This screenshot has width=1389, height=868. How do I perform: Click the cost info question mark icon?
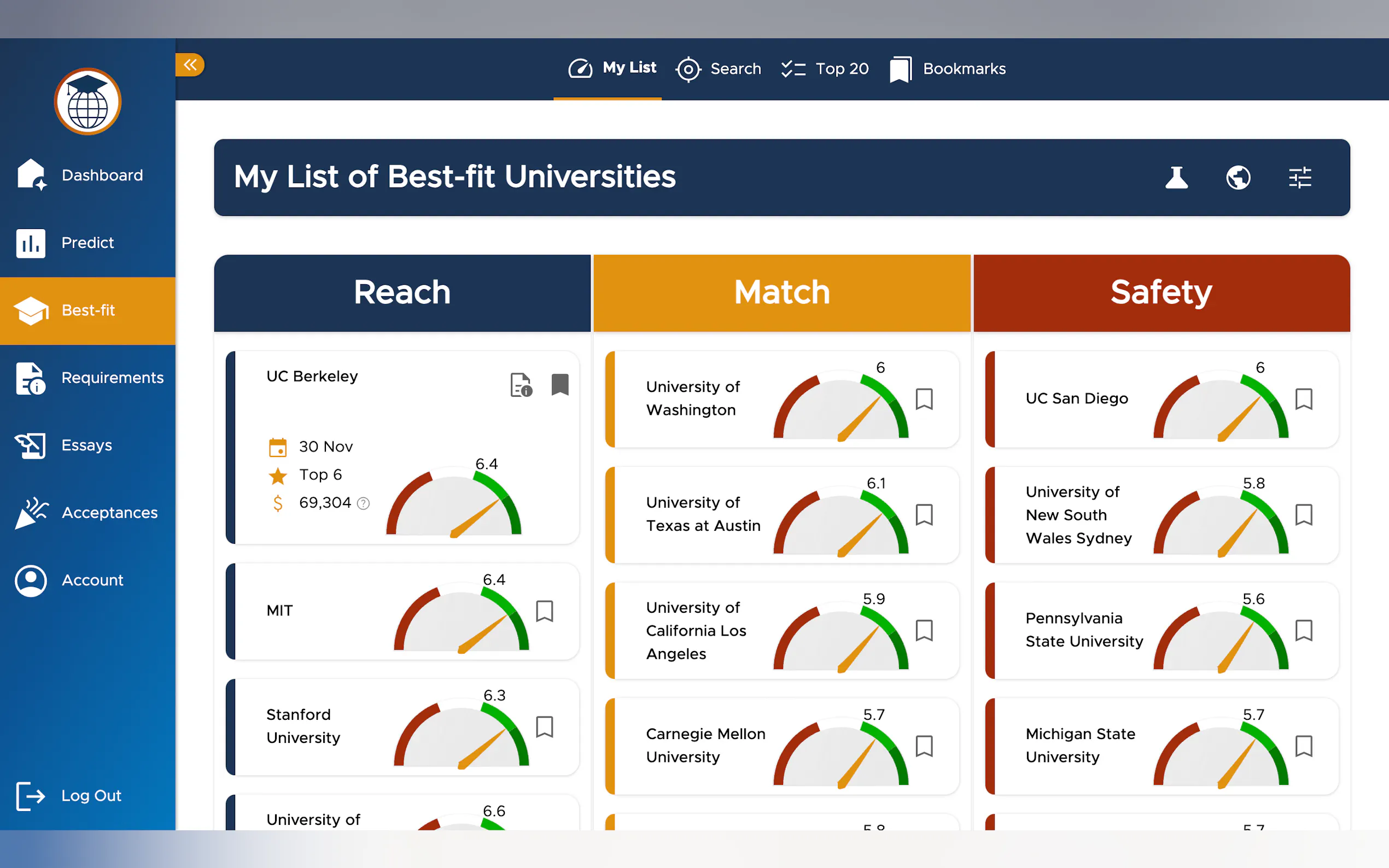point(364,503)
